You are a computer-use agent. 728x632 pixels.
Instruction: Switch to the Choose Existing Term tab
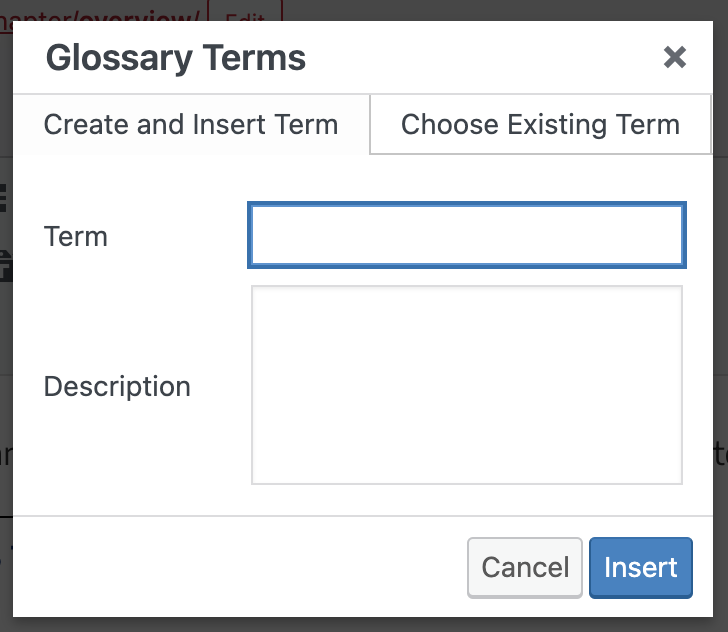pyautogui.click(x=540, y=125)
